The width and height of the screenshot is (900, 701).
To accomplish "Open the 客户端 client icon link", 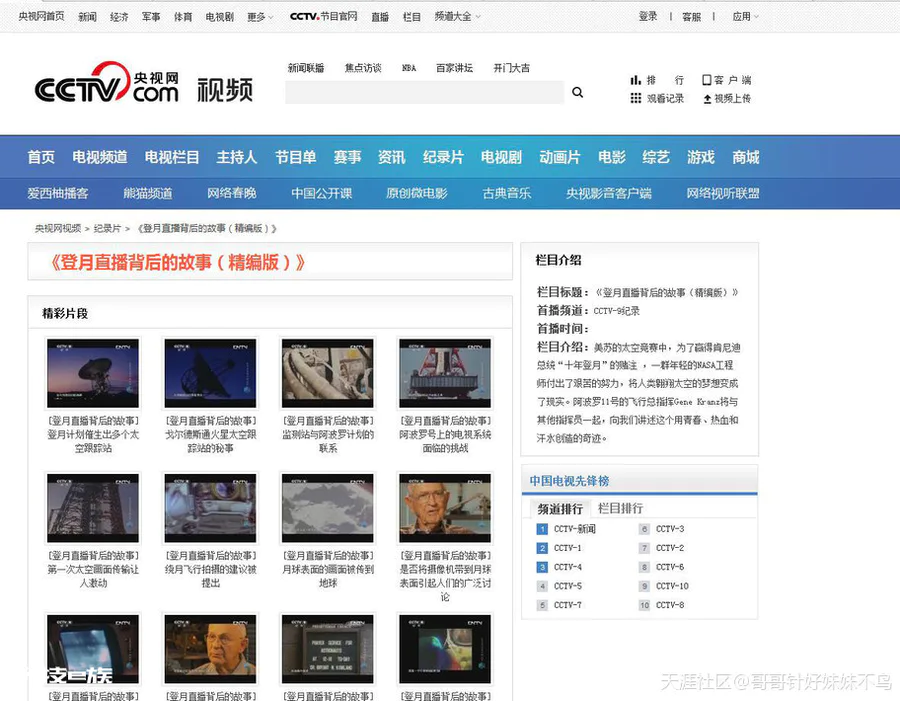I will [x=727, y=80].
